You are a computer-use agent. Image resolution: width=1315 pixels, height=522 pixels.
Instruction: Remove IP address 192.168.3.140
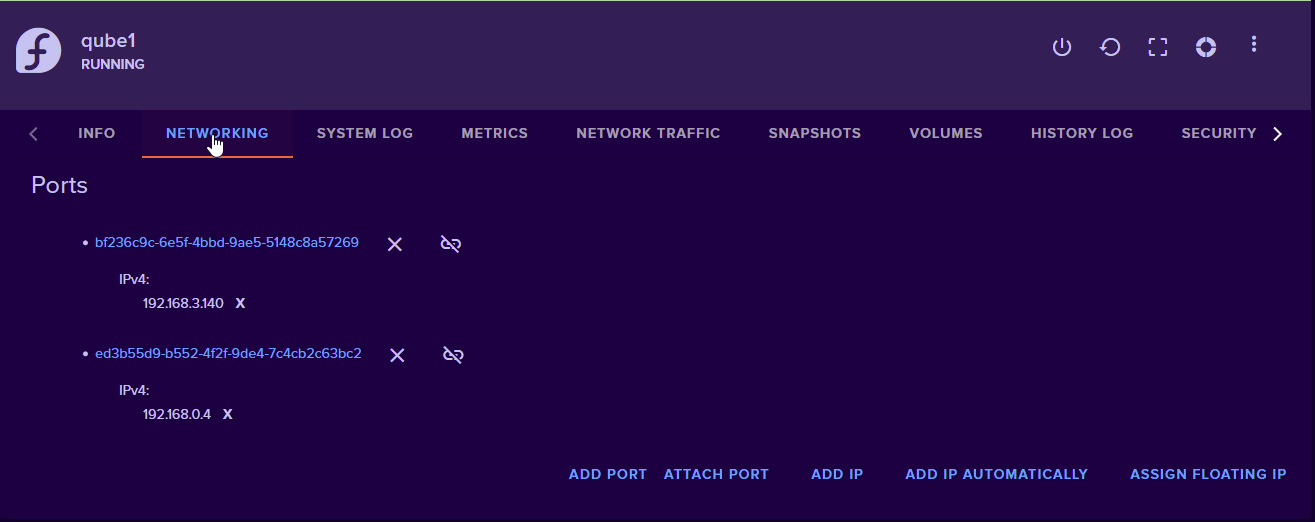click(x=240, y=303)
